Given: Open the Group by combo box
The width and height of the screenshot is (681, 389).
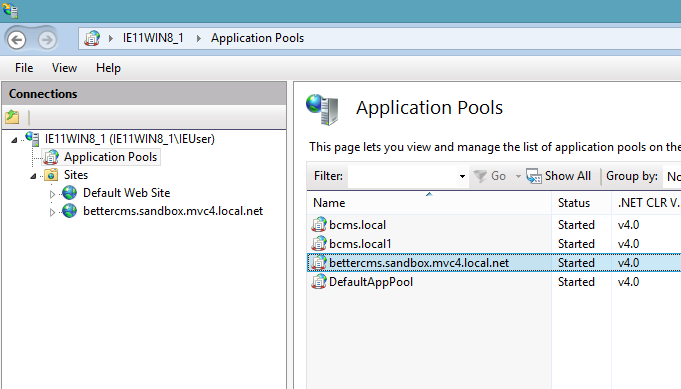Looking at the screenshot, I should [672, 176].
